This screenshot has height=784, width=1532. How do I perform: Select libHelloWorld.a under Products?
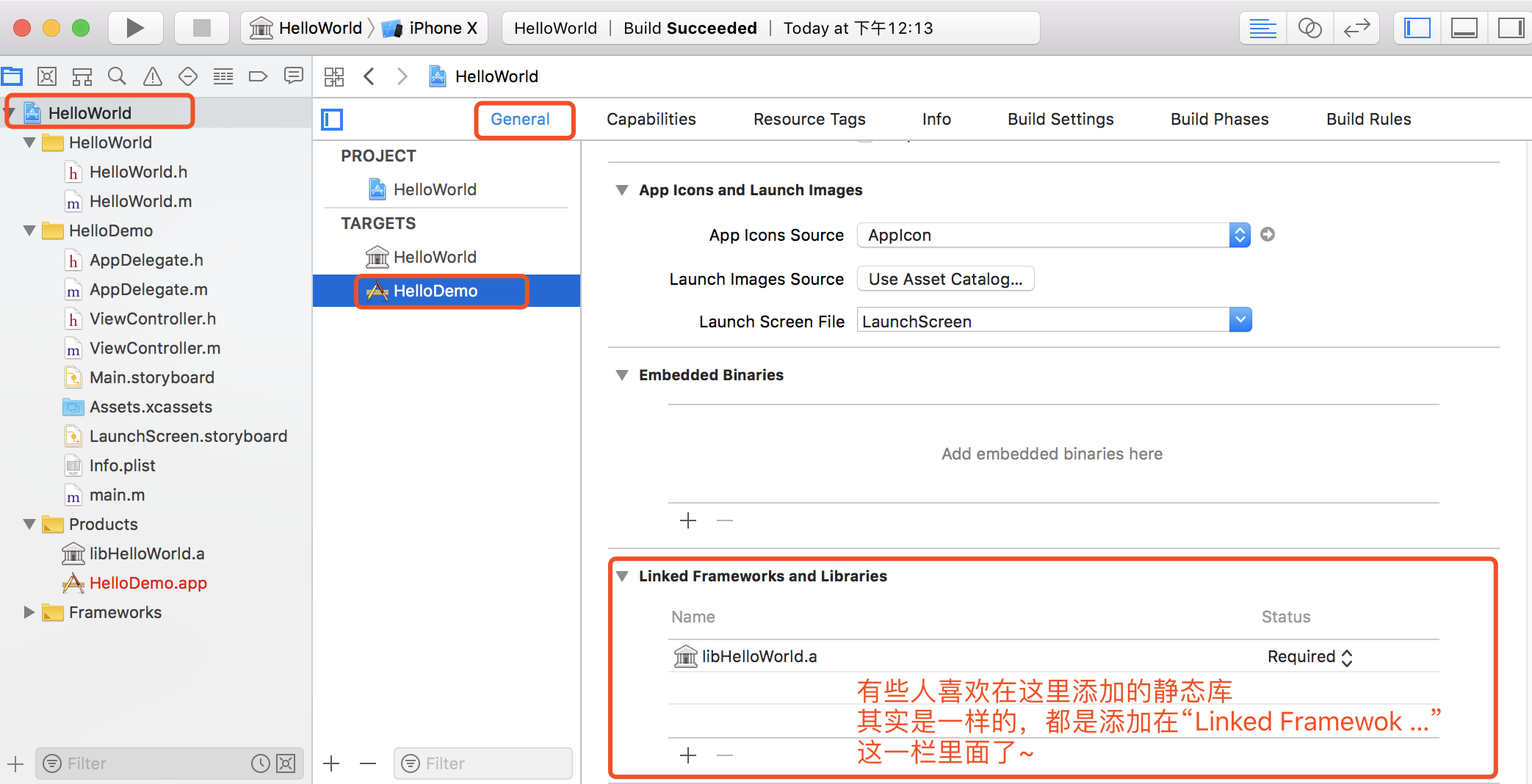coord(147,553)
